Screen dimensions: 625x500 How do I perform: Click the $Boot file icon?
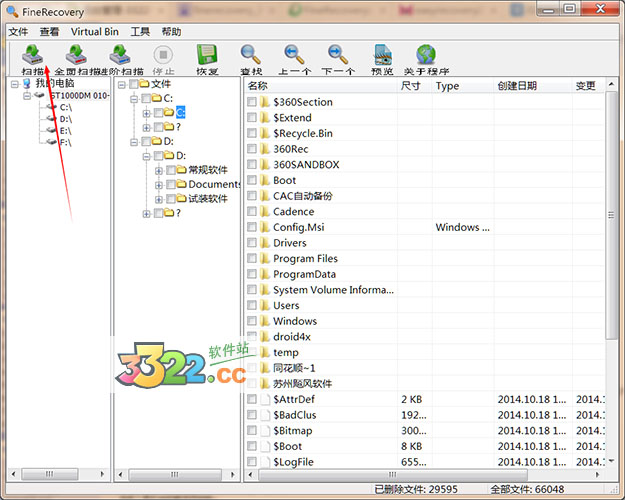[265, 446]
